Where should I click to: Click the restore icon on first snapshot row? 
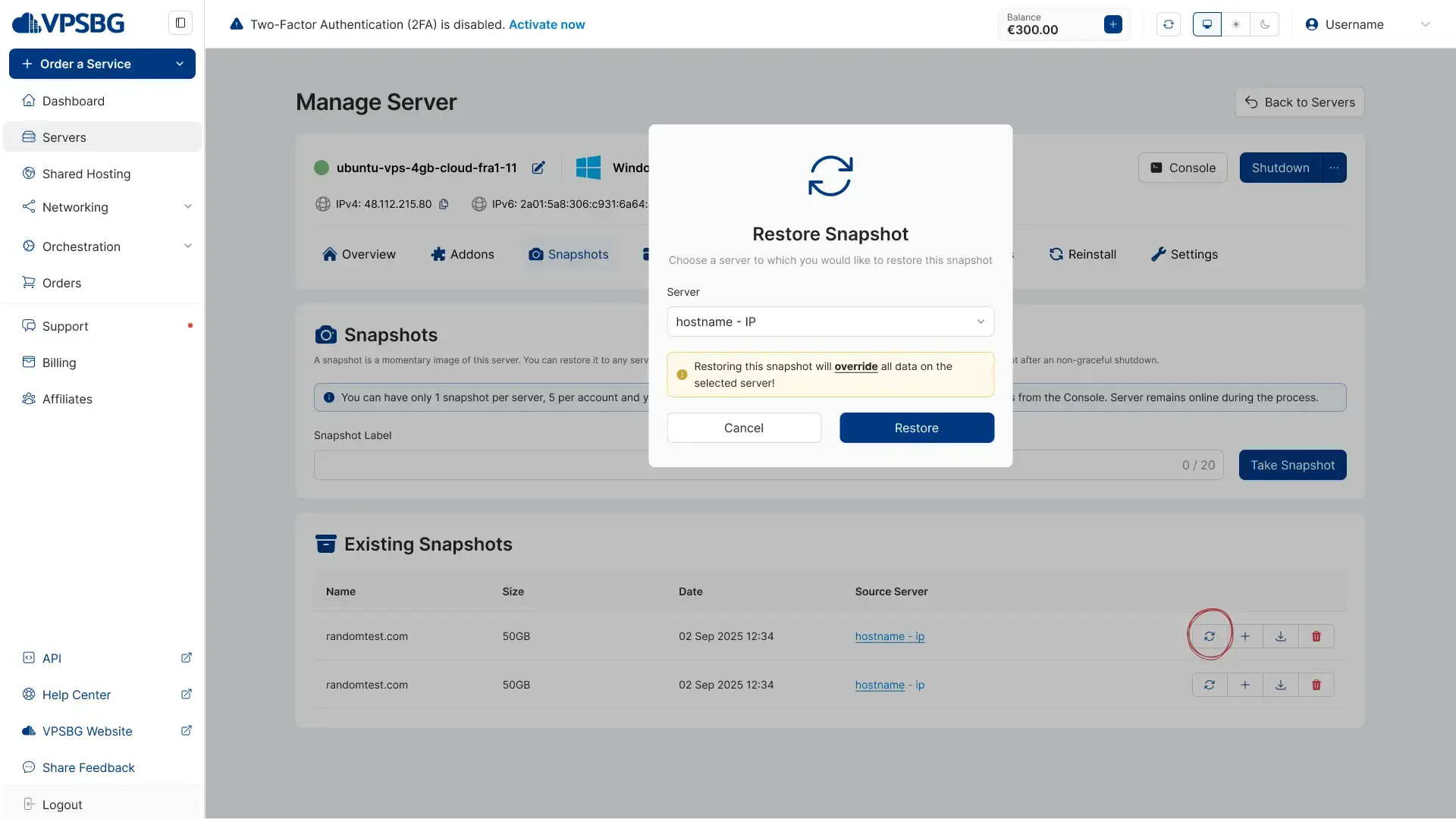click(x=1209, y=636)
